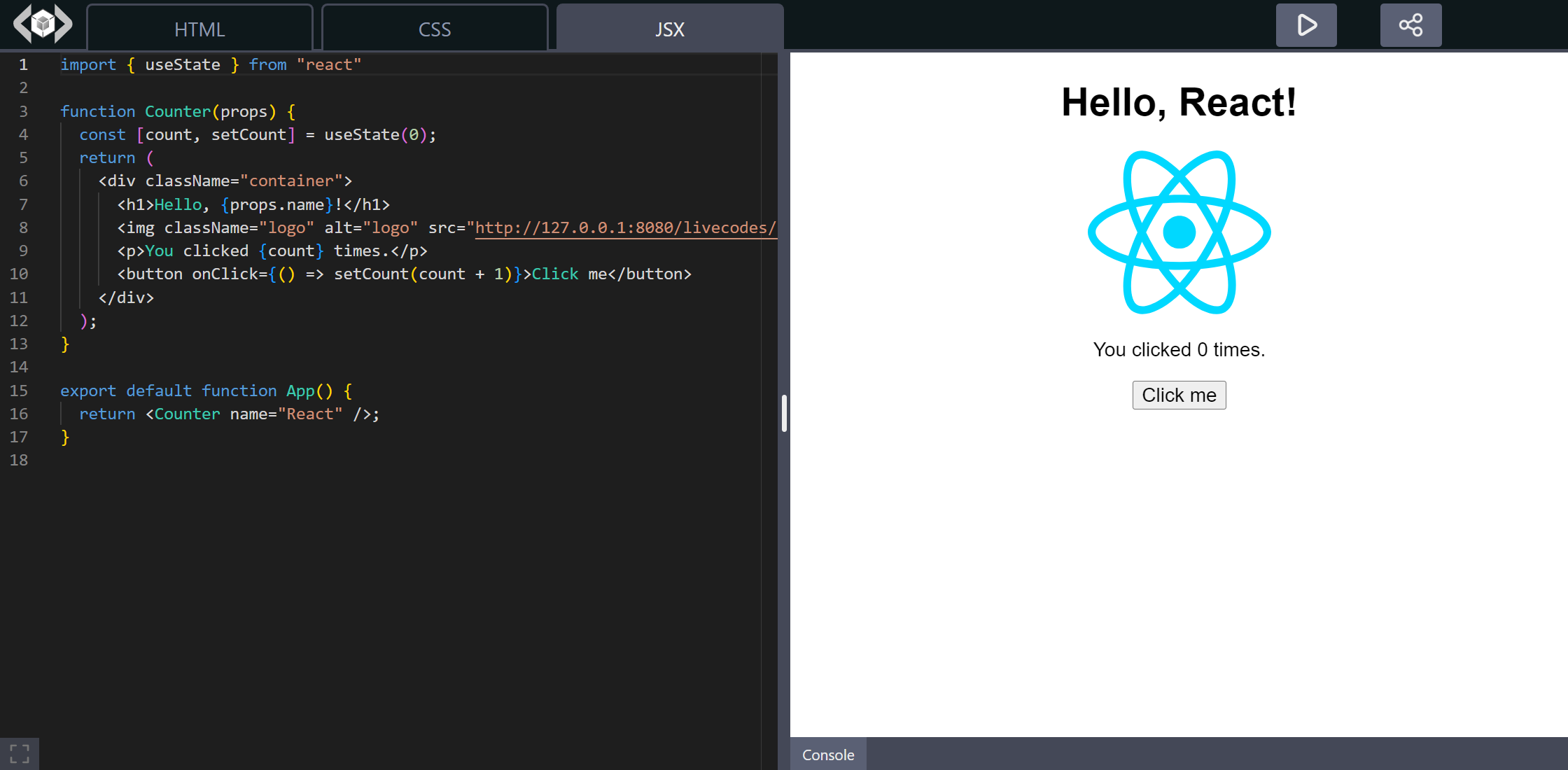
Task: Click the "react" import string
Action: (329, 64)
